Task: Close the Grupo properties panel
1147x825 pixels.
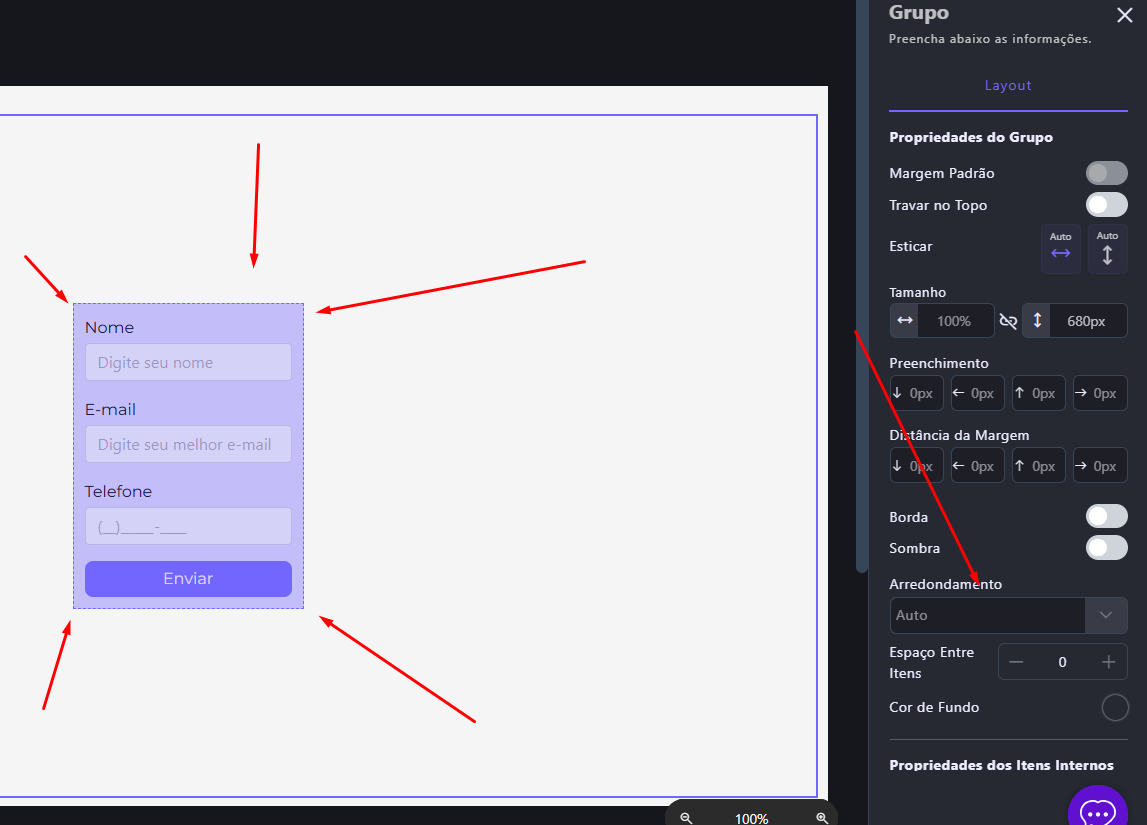Action: [x=1124, y=14]
